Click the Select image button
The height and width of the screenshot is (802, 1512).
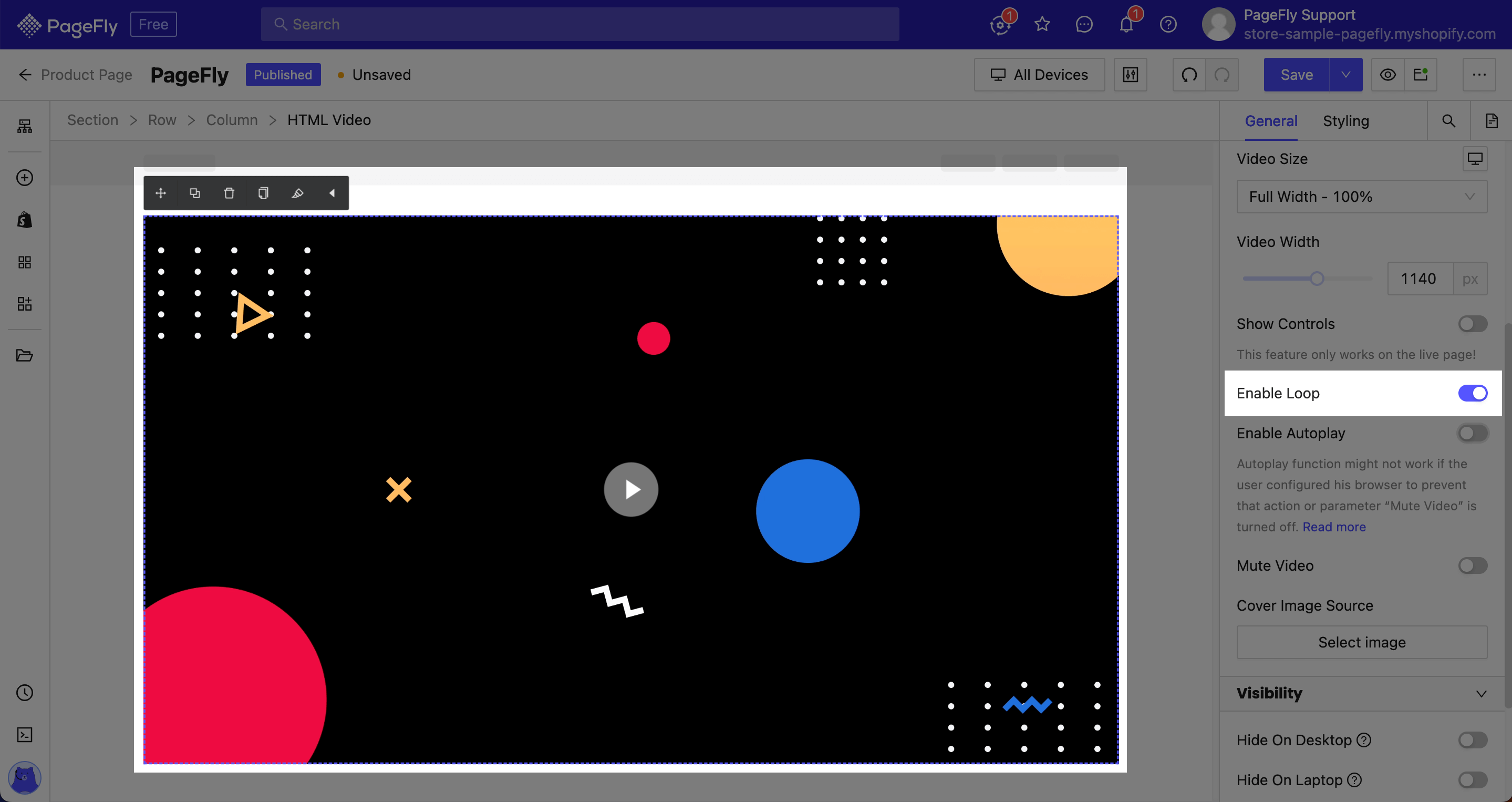point(1362,642)
